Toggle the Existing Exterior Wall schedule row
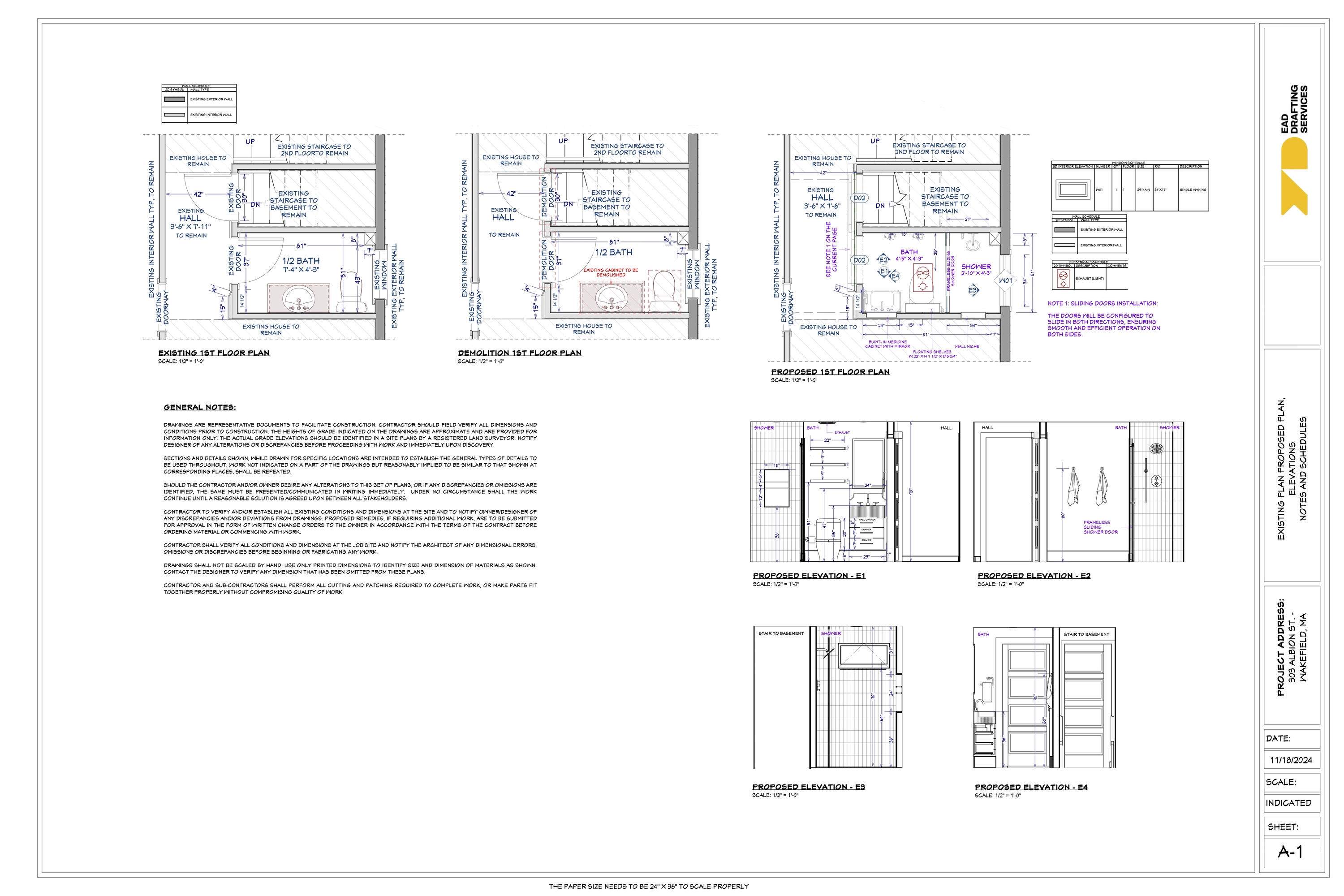Screen dimensions: 1344x896 click(1101, 230)
